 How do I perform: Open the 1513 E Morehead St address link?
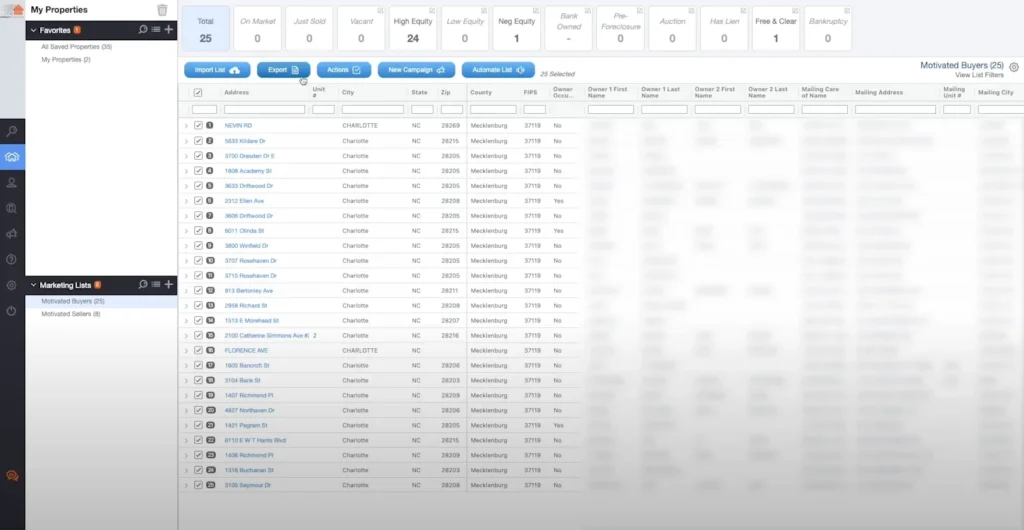[251, 320]
